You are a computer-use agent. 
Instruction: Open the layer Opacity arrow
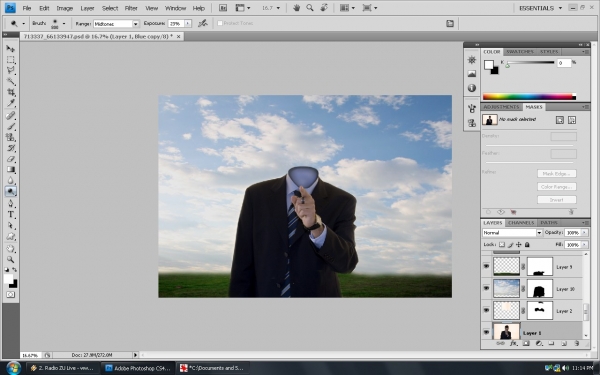pos(584,233)
